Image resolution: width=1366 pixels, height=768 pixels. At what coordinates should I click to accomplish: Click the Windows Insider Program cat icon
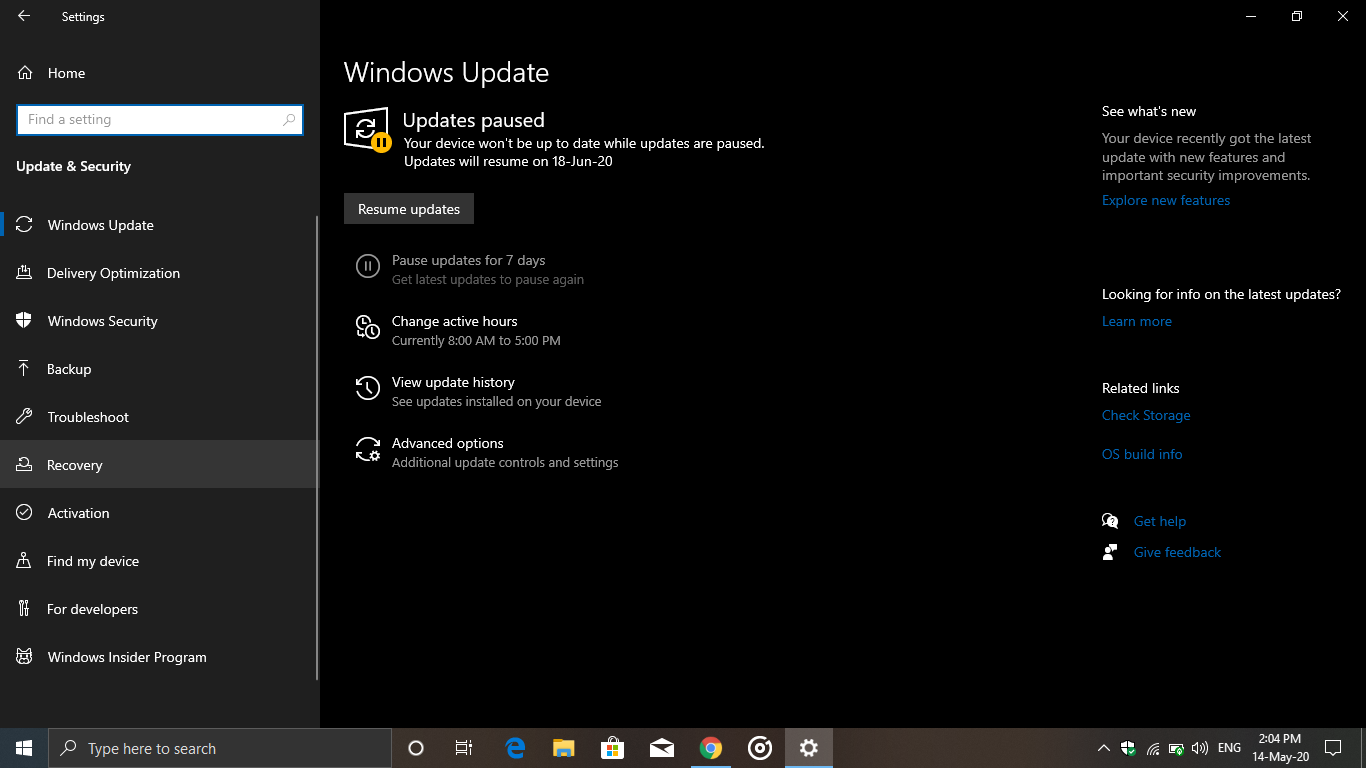click(x=25, y=657)
